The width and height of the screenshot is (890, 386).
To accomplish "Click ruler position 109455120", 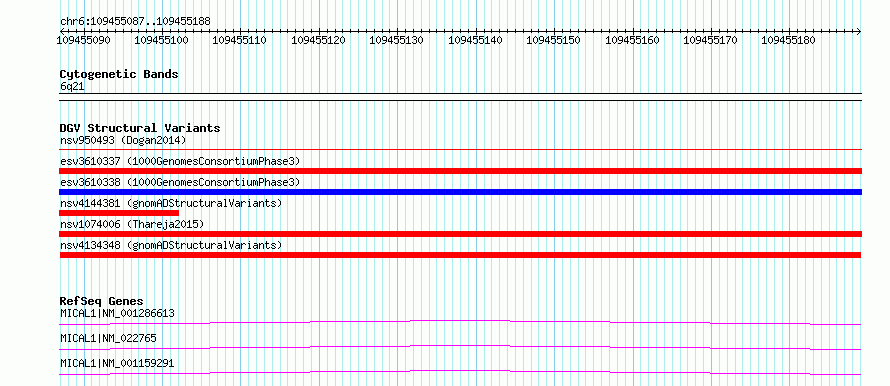I will [x=318, y=40].
